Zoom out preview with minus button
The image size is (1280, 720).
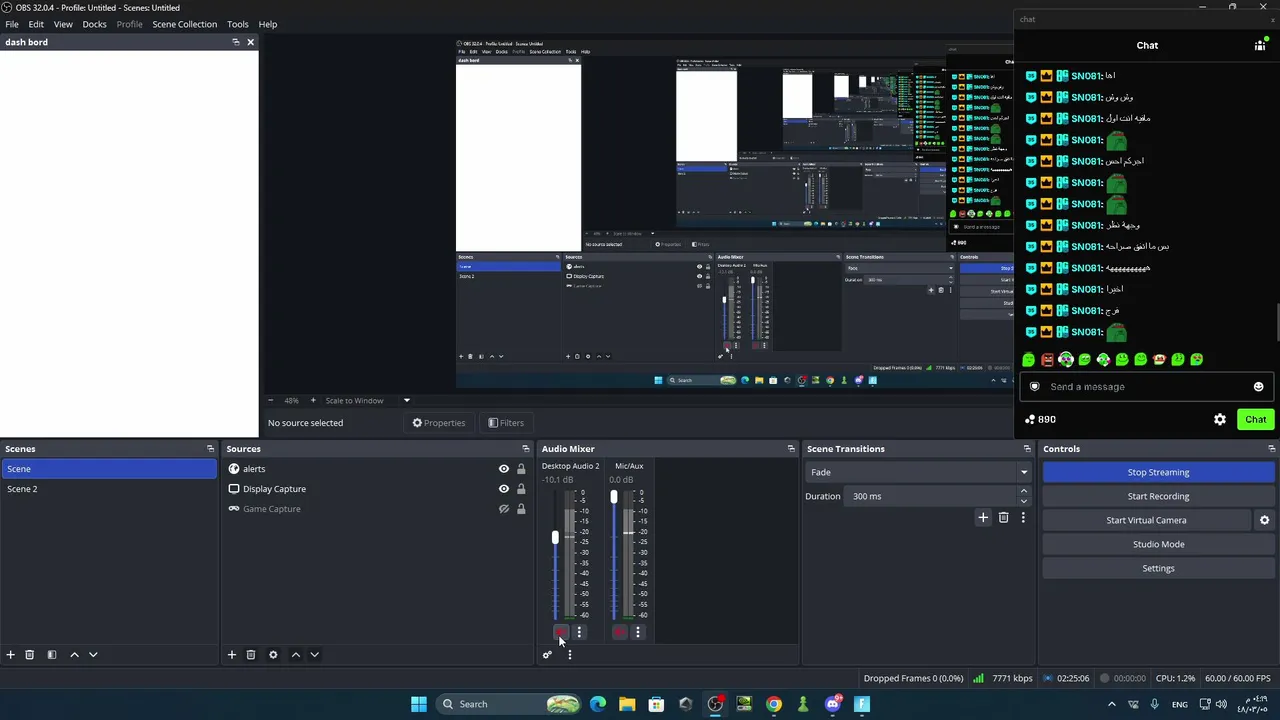(x=270, y=400)
